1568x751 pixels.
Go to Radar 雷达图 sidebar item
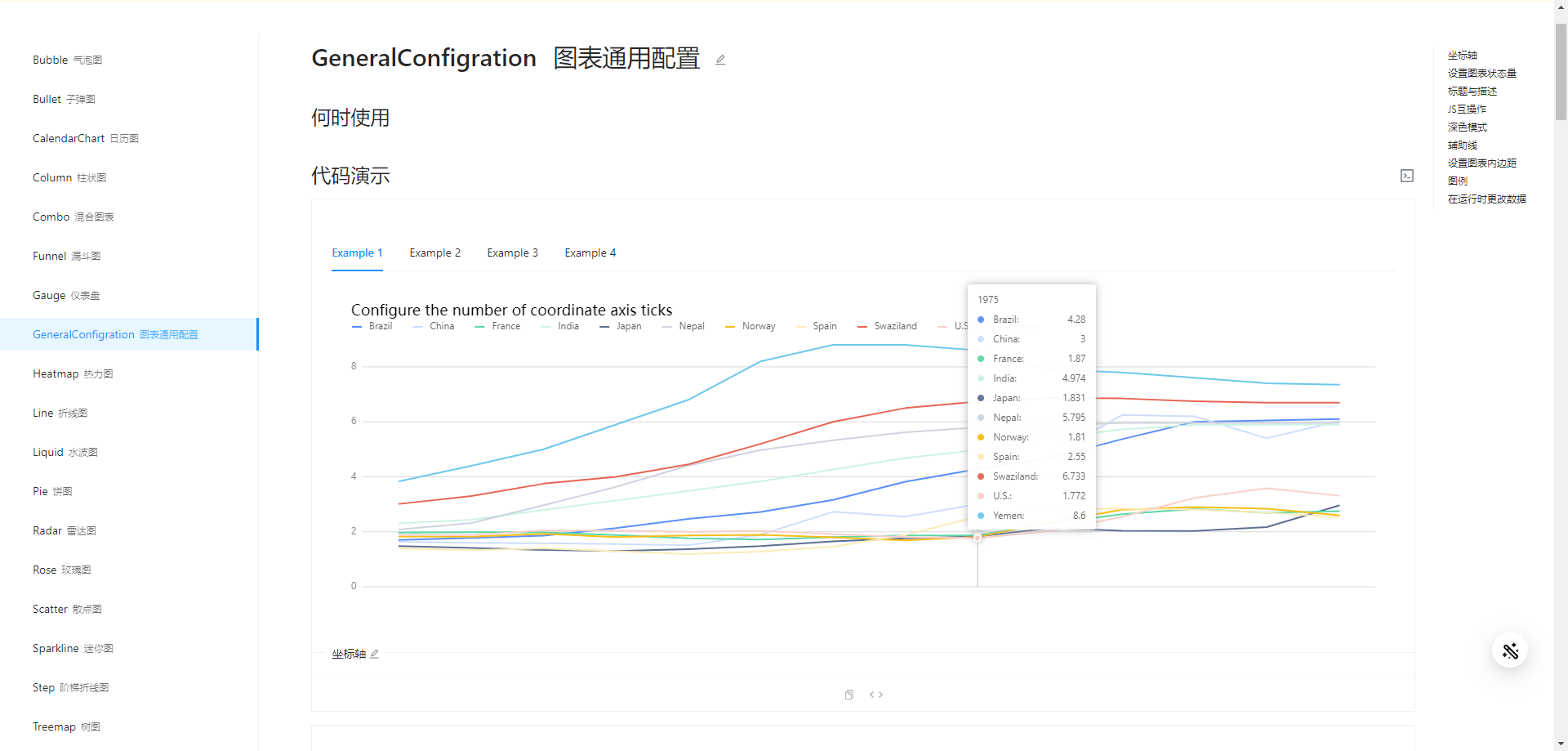click(x=65, y=530)
